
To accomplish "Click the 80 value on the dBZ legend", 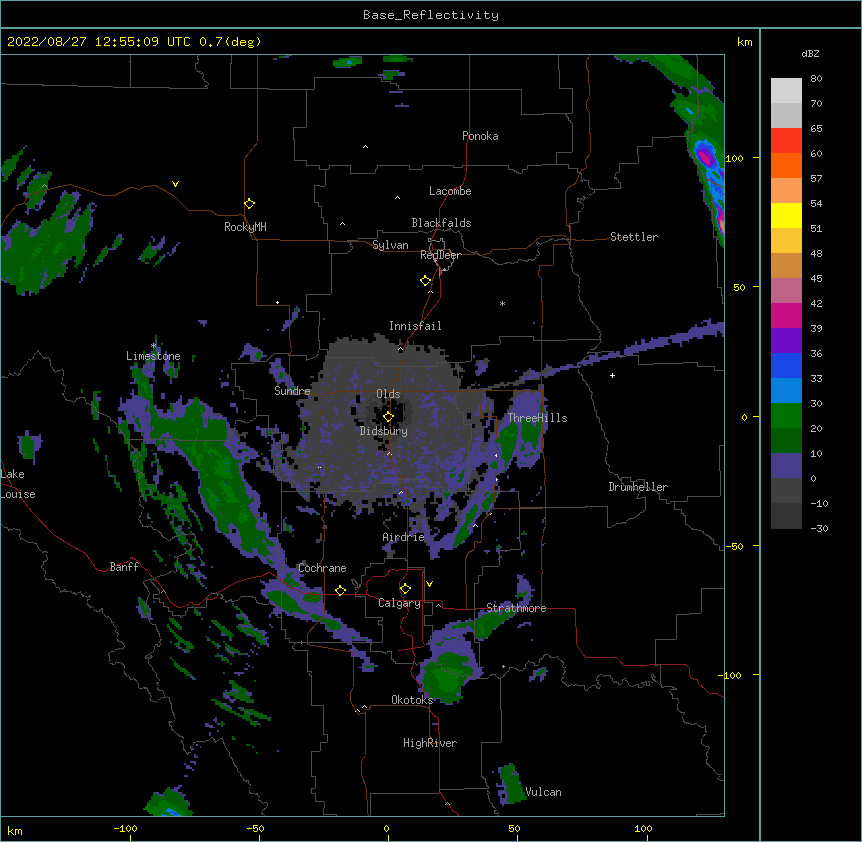I will pos(816,79).
